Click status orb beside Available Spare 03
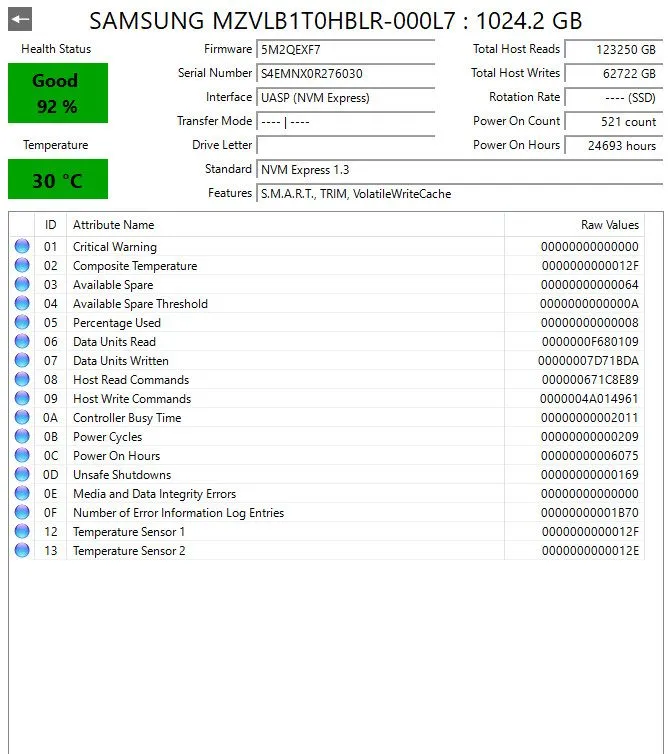This screenshot has height=754, width=668. click(22, 284)
